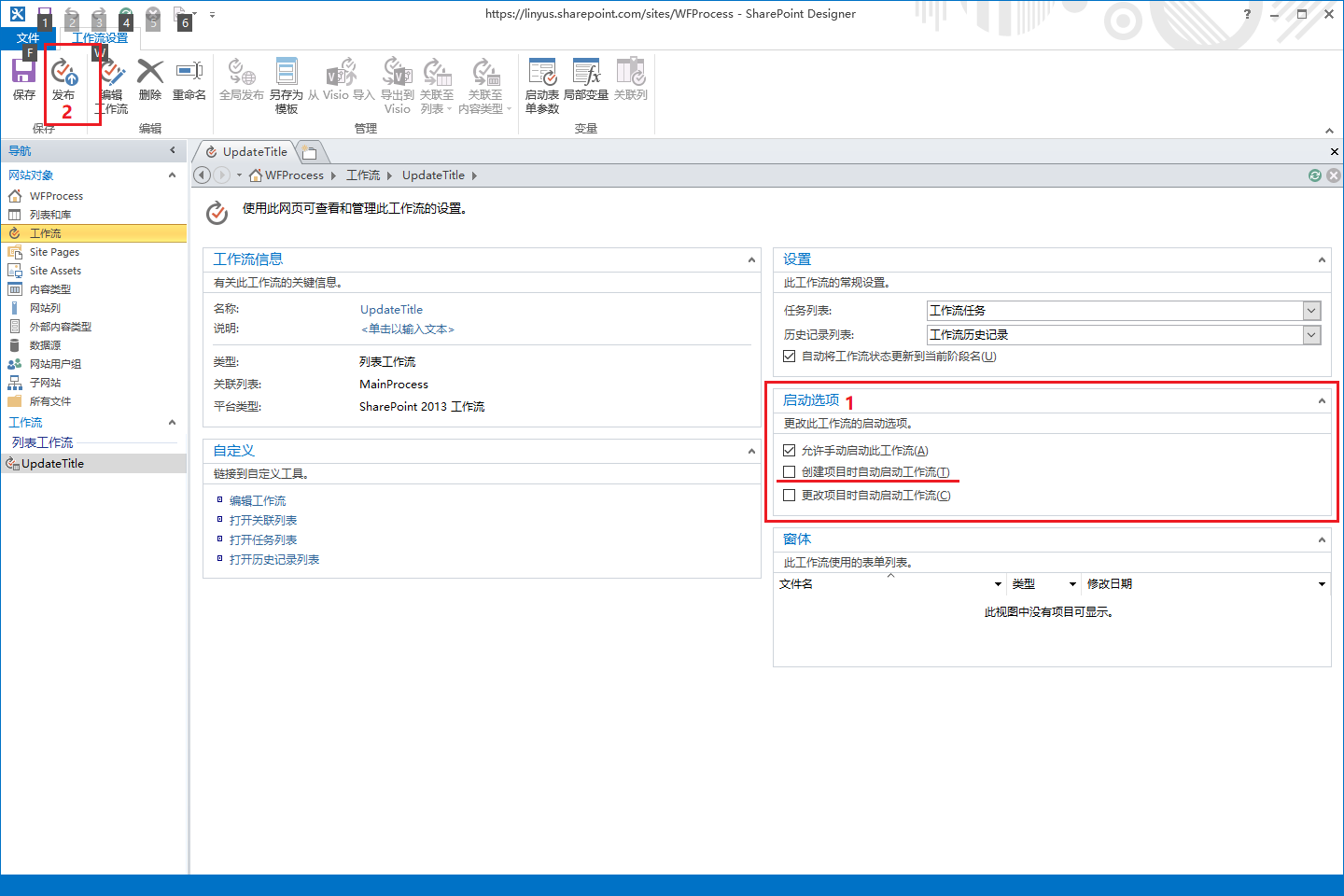
Task: Click quick access toolbar Save icon
Action: pos(44,16)
